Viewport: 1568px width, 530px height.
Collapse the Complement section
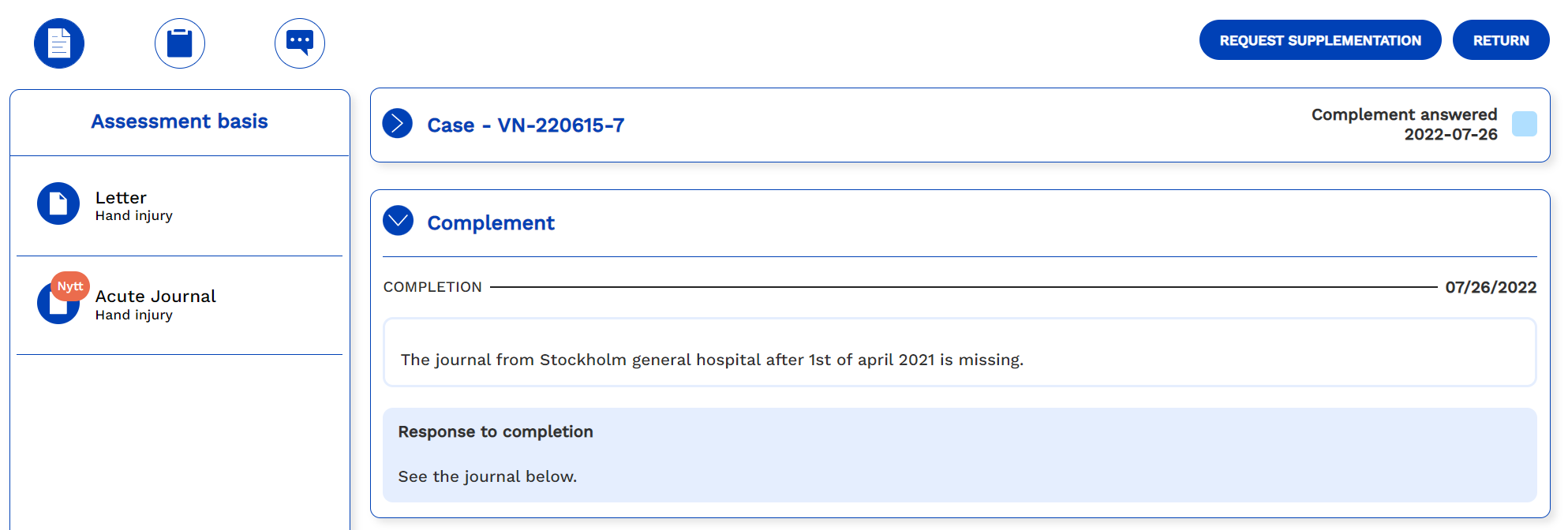tap(398, 221)
